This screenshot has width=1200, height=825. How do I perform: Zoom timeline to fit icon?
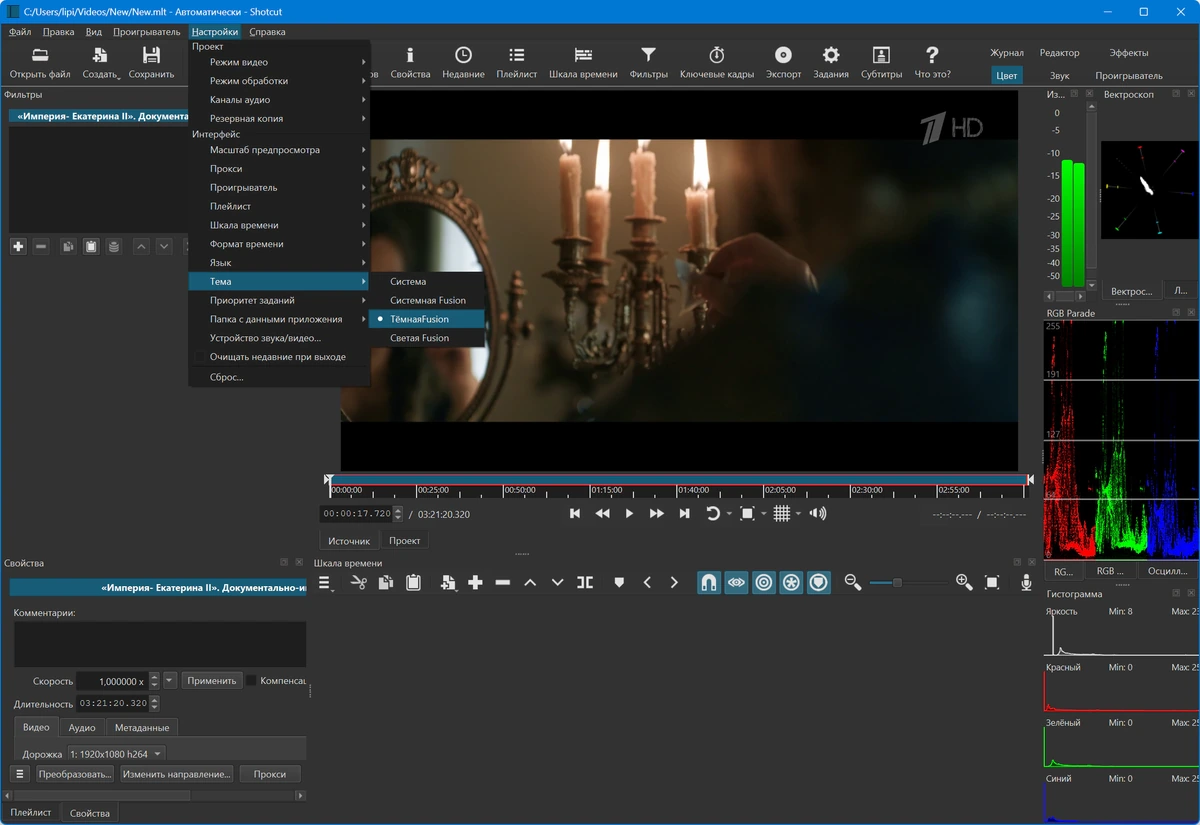992,582
